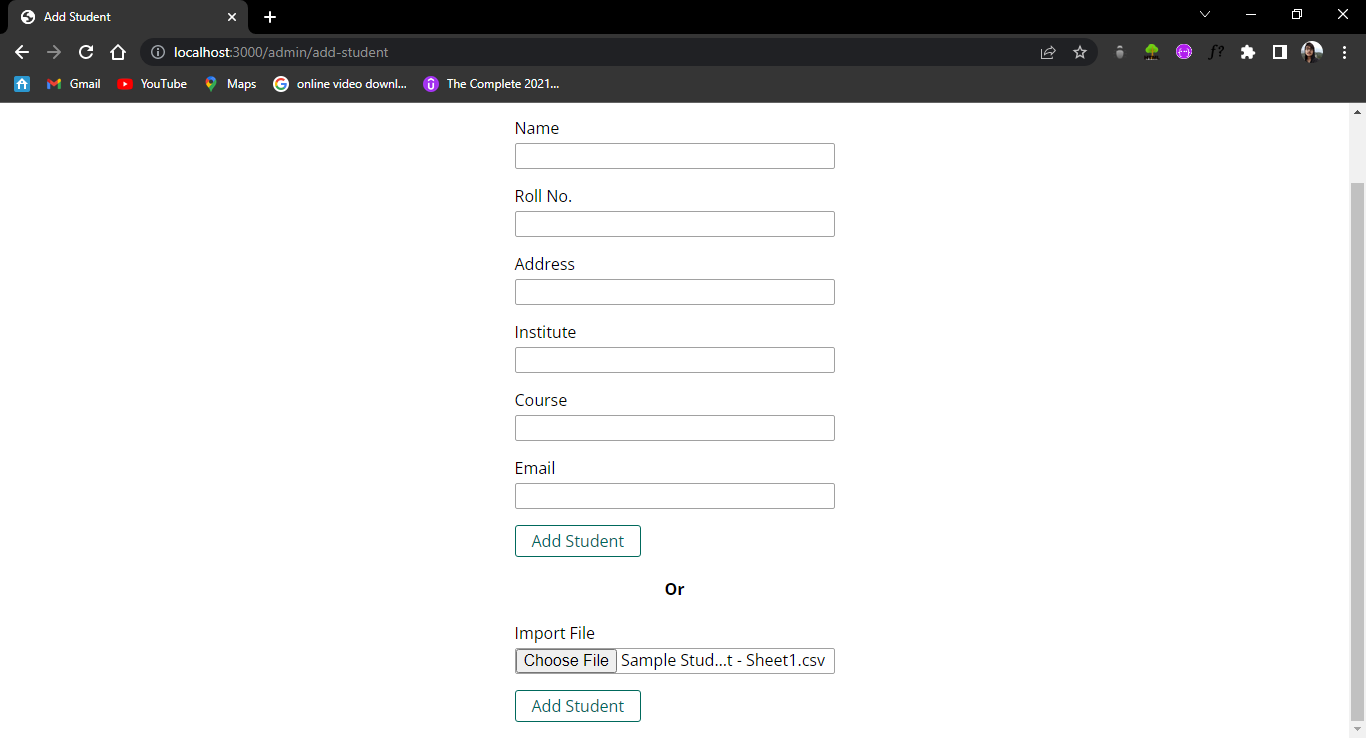Click the first Add Student button
The image size is (1366, 738).
pyautogui.click(x=577, y=541)
